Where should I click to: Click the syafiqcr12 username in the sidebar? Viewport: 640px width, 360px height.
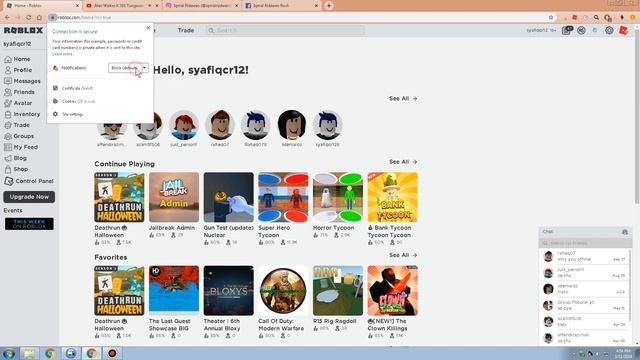tap(17, 44)
